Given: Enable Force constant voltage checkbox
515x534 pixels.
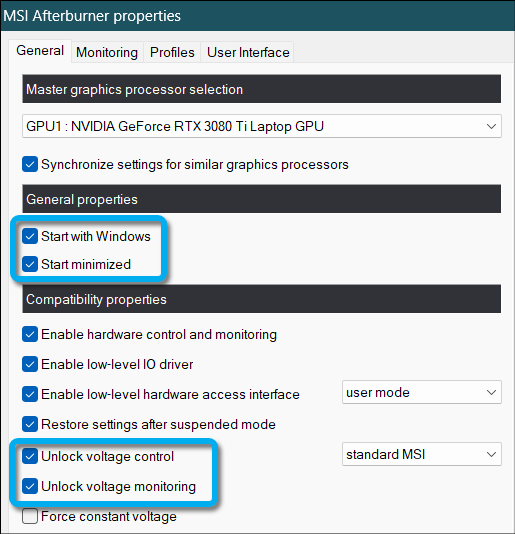Looking at the screenshot, I should [30, 516].
